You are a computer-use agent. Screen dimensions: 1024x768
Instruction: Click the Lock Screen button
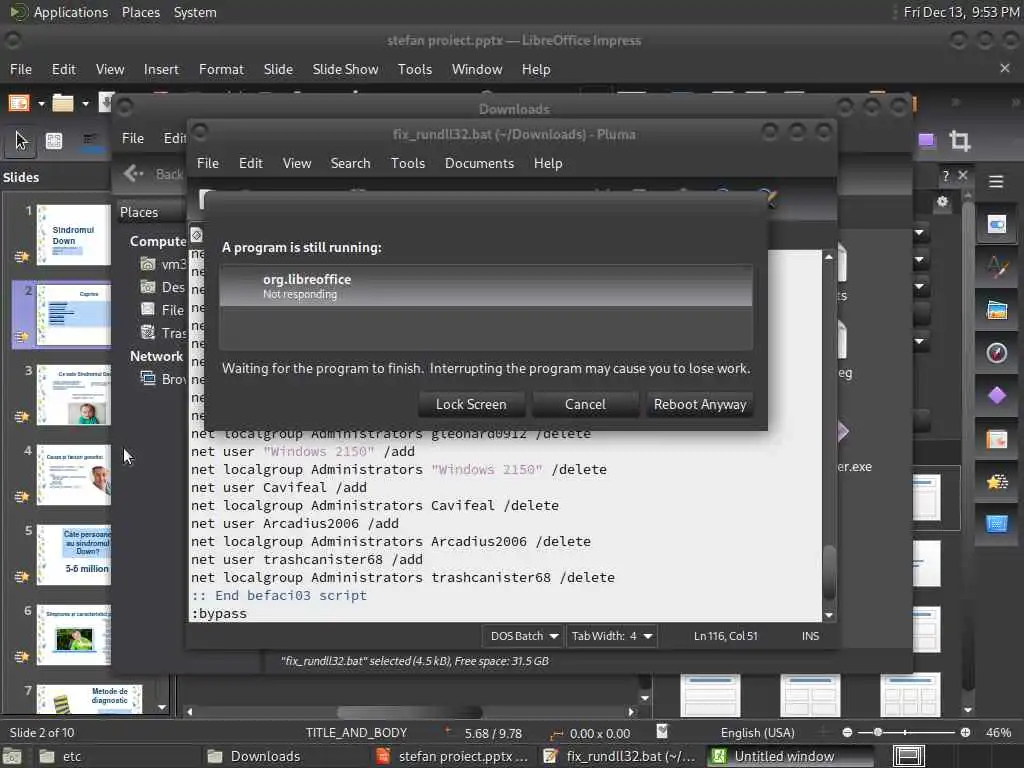pyautogui.click(x=471, y=404)
